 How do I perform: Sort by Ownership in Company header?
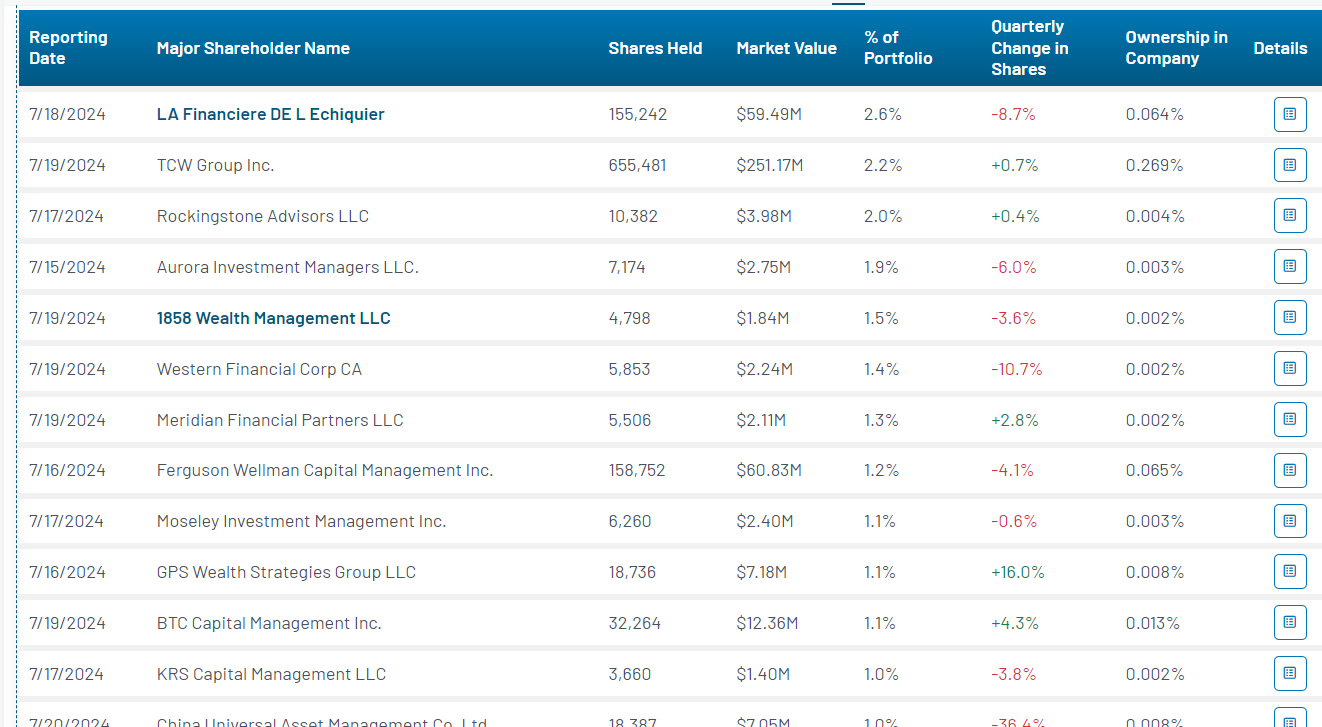point(1176,48)
